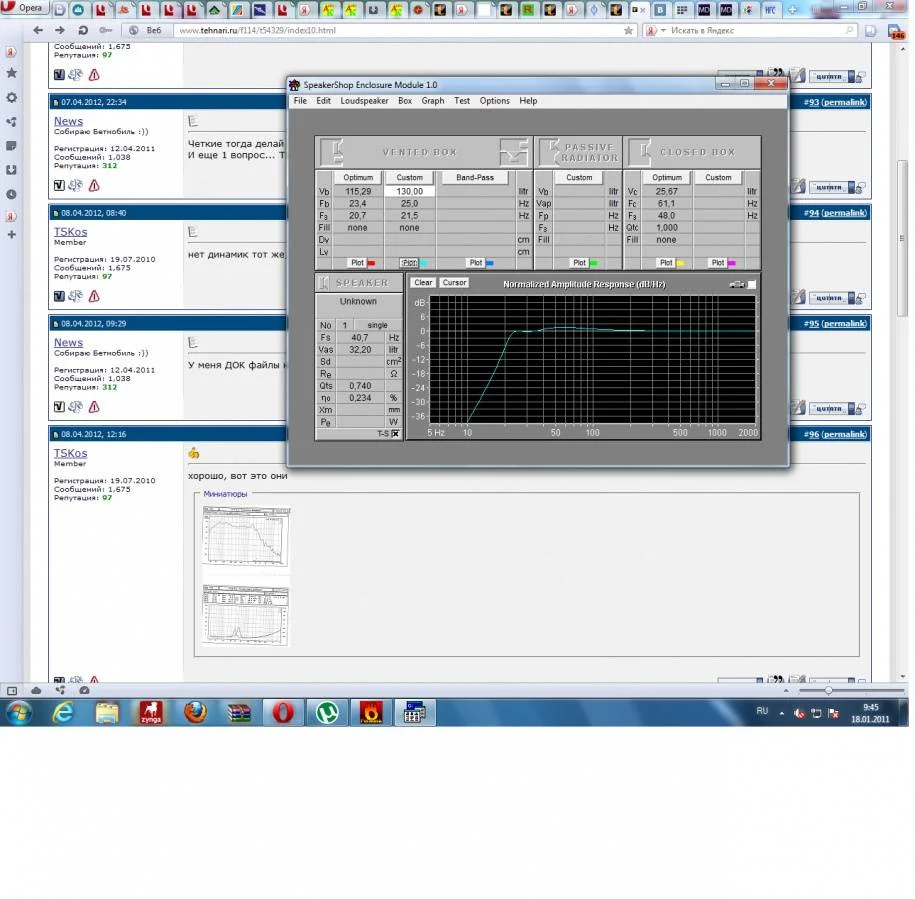Screen dimensions: 915x899
Task: Click Opera back navigation arrow
Action: 38,30
